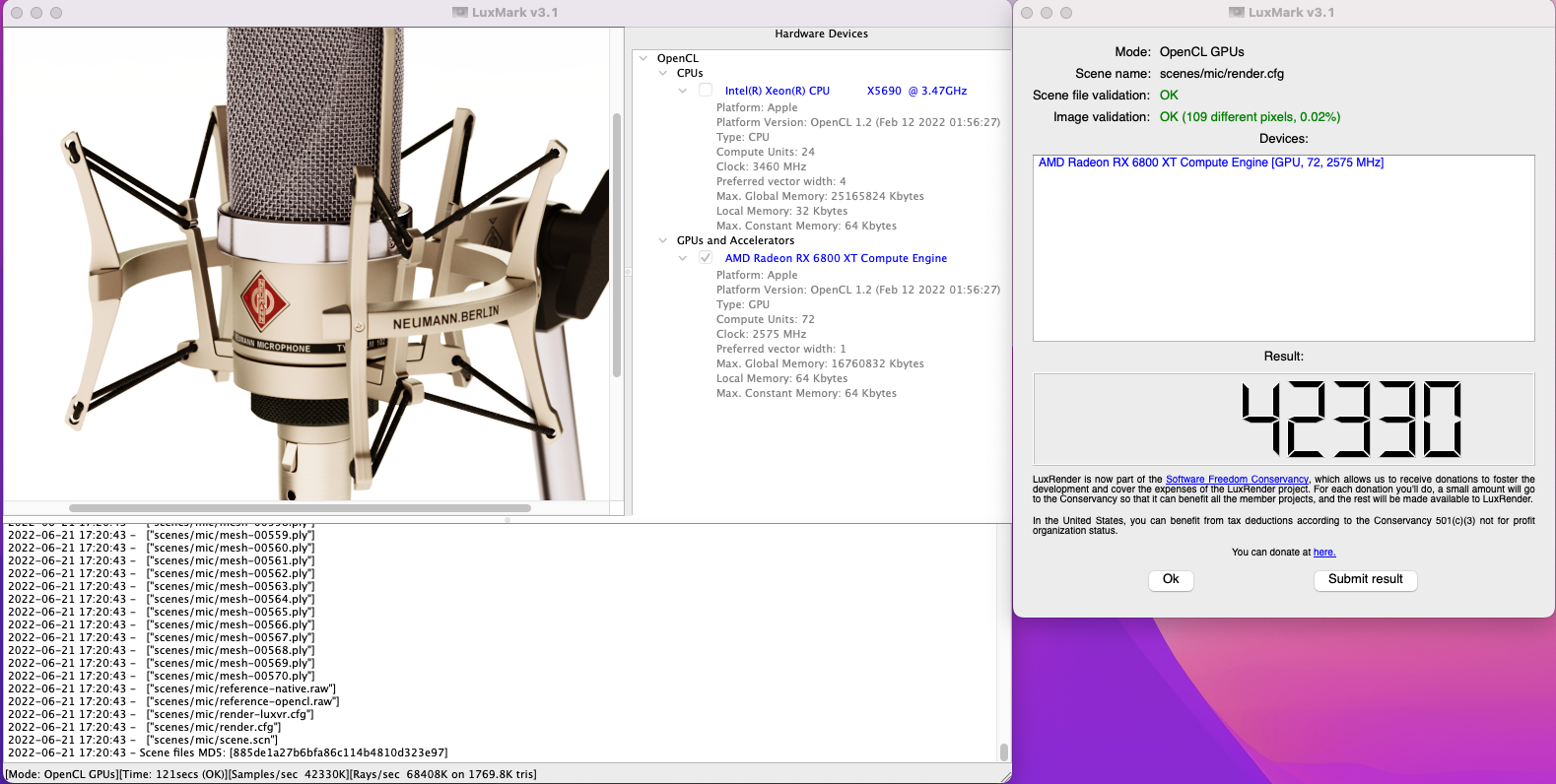This screenshot has width=1556, height=784.
Task: Click the 'OK (109 different pixels, 0.02%)' text
Action: pos(1250,116)
